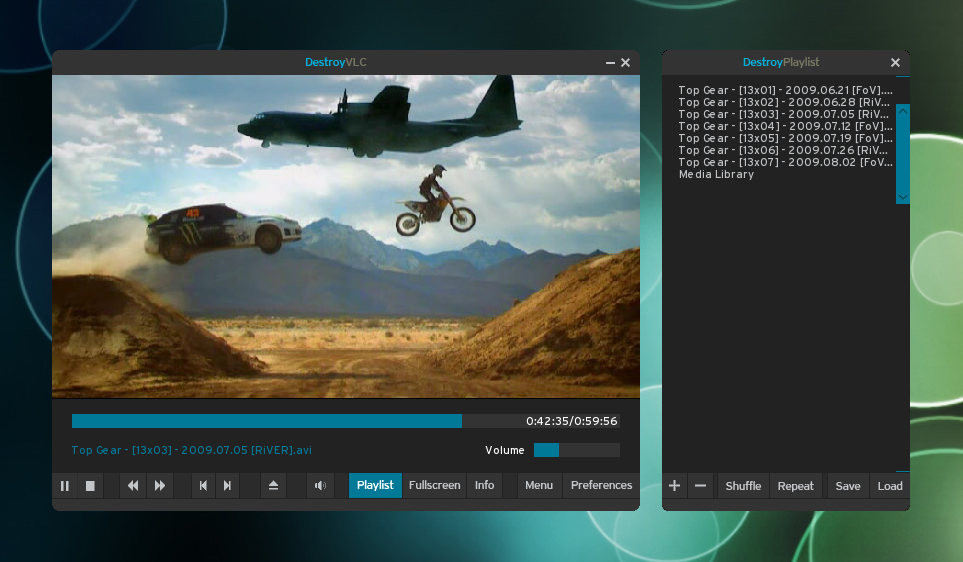The width and height of the screenshot is (963, 562).
Task: Open the Menu button
Action: coord(539,485)
